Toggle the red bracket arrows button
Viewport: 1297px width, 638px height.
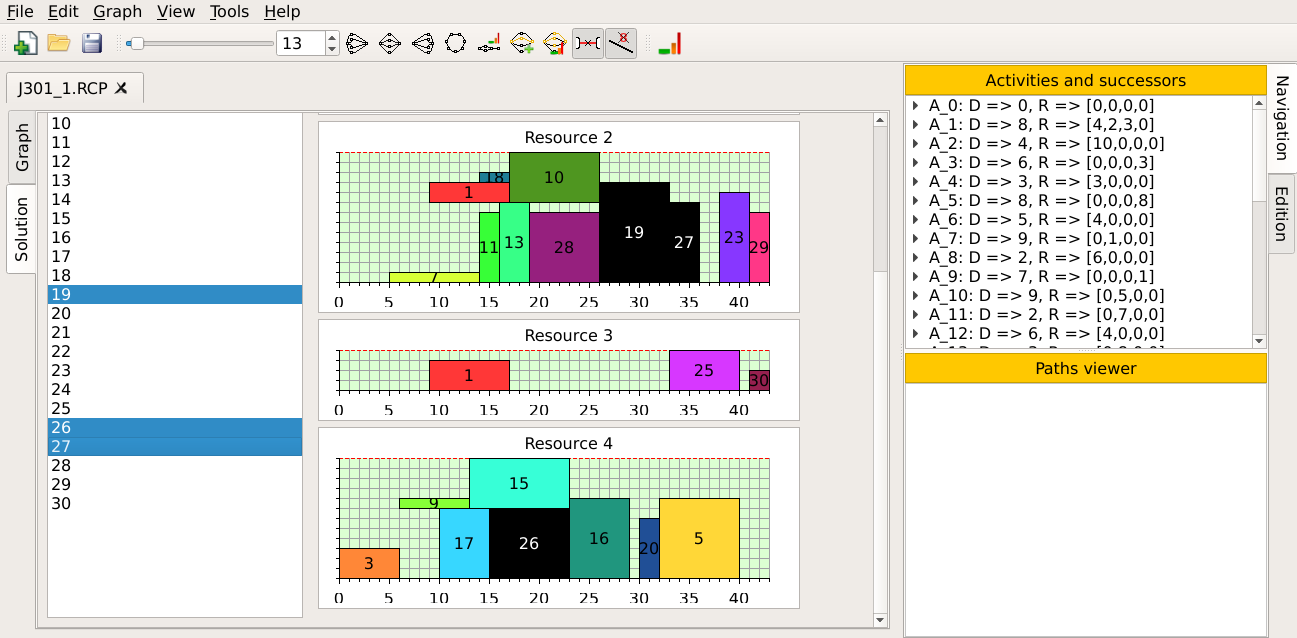tap(588, 43)
